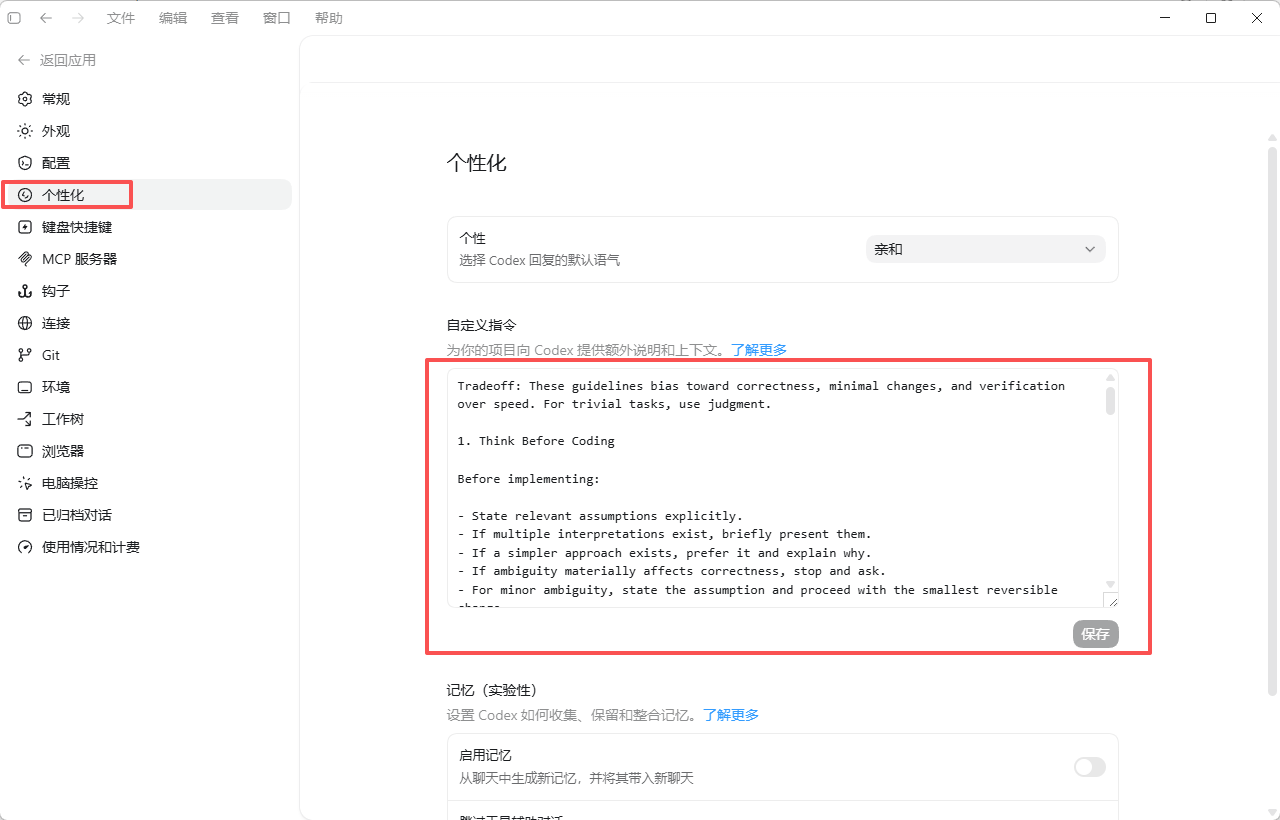Open 了解更多 link under 自定义指令
The height and width of the screenshot is (820, 1280).
click(759, 350)
